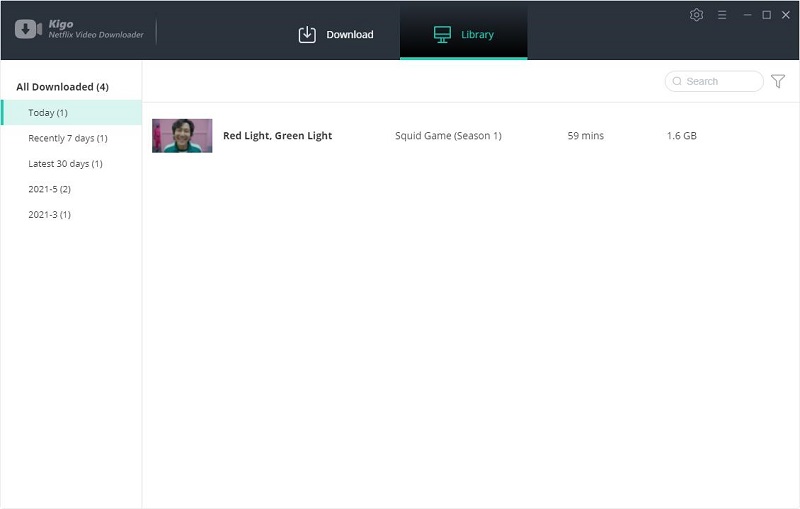Click the Download tab arrow icon
The width and height of the screenshot is (800, 509).
(x=307, y=35)
